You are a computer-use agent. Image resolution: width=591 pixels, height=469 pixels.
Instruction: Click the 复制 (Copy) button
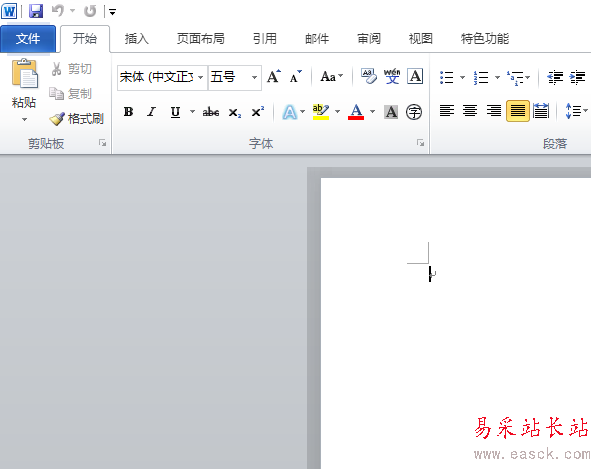click(x=71, y=93)
